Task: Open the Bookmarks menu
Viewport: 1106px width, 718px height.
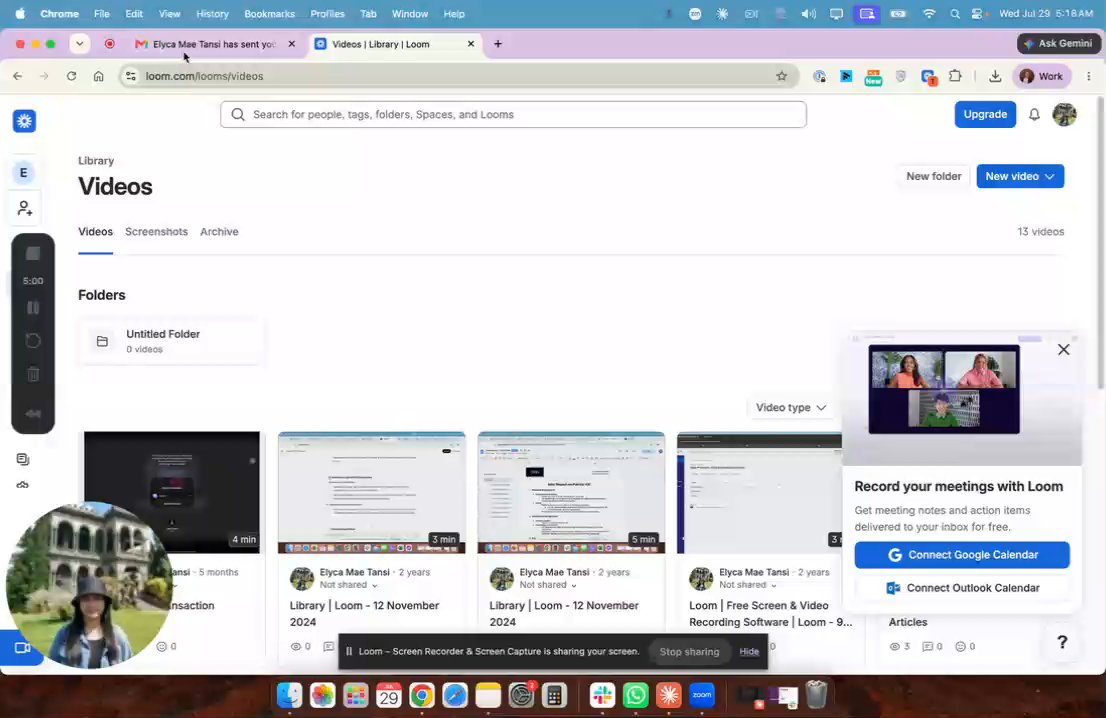Action: (x=269, y=13)
